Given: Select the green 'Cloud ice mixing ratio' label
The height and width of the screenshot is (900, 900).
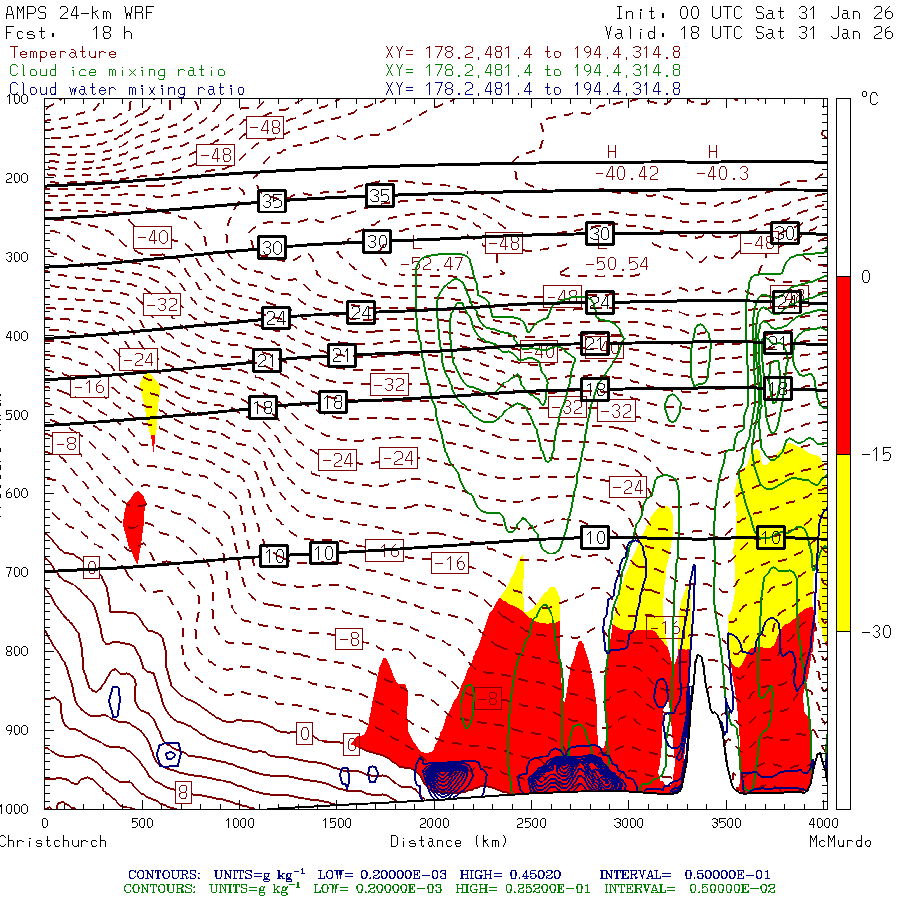Looking at the screenshot, I should (x=117, y=71).
